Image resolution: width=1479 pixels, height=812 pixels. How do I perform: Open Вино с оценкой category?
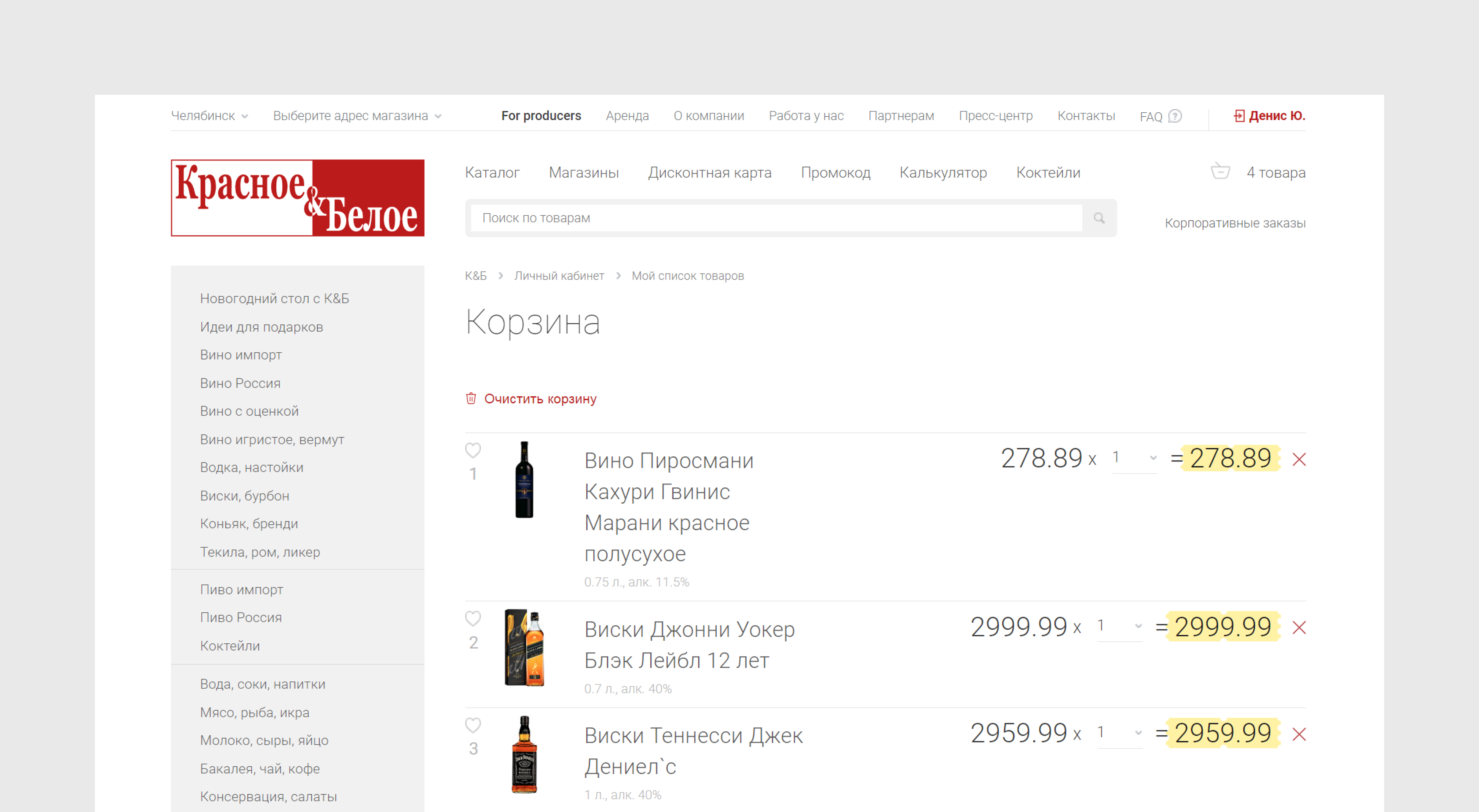pyautogui.click(x=249, y=411)
